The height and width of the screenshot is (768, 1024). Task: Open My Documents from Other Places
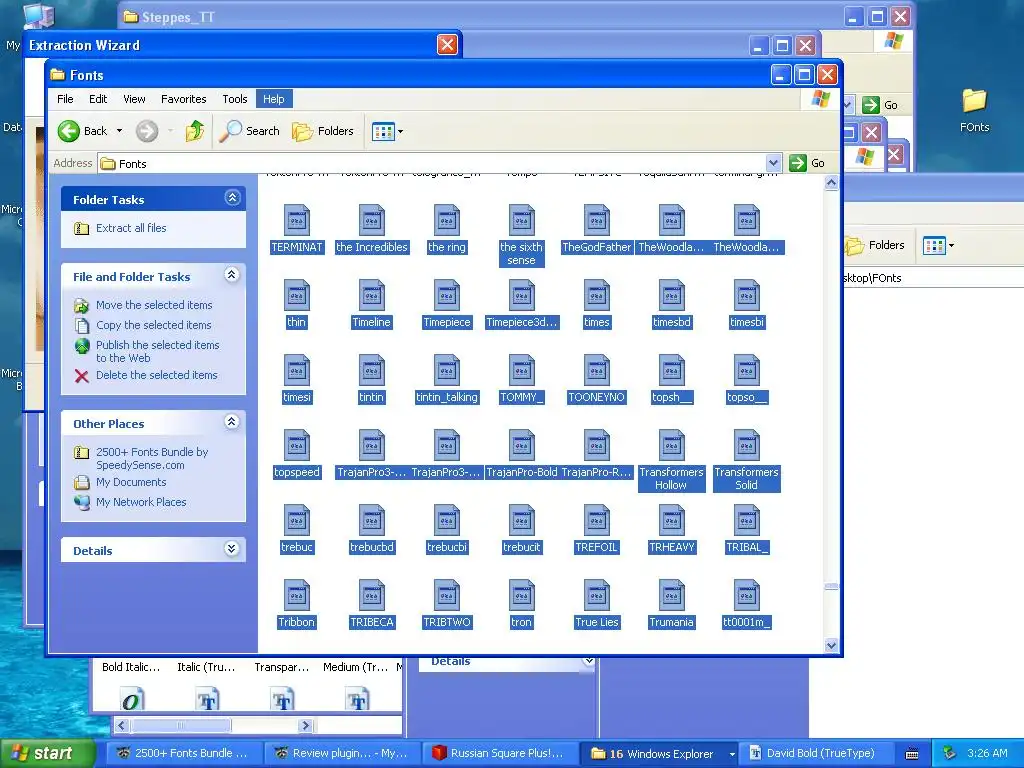[131, 482]
